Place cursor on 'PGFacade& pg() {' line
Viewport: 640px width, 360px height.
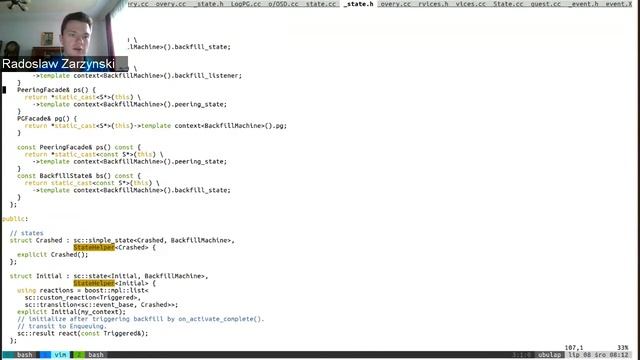click(x=47, y=118)
